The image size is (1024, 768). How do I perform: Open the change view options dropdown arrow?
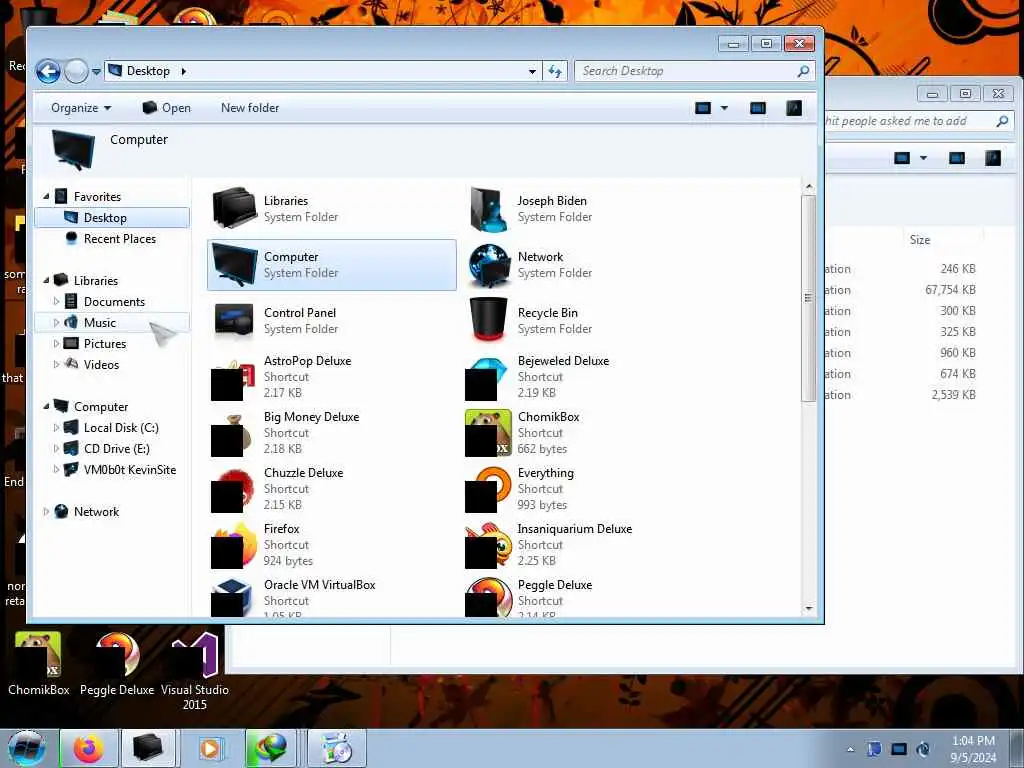[724, 108]
